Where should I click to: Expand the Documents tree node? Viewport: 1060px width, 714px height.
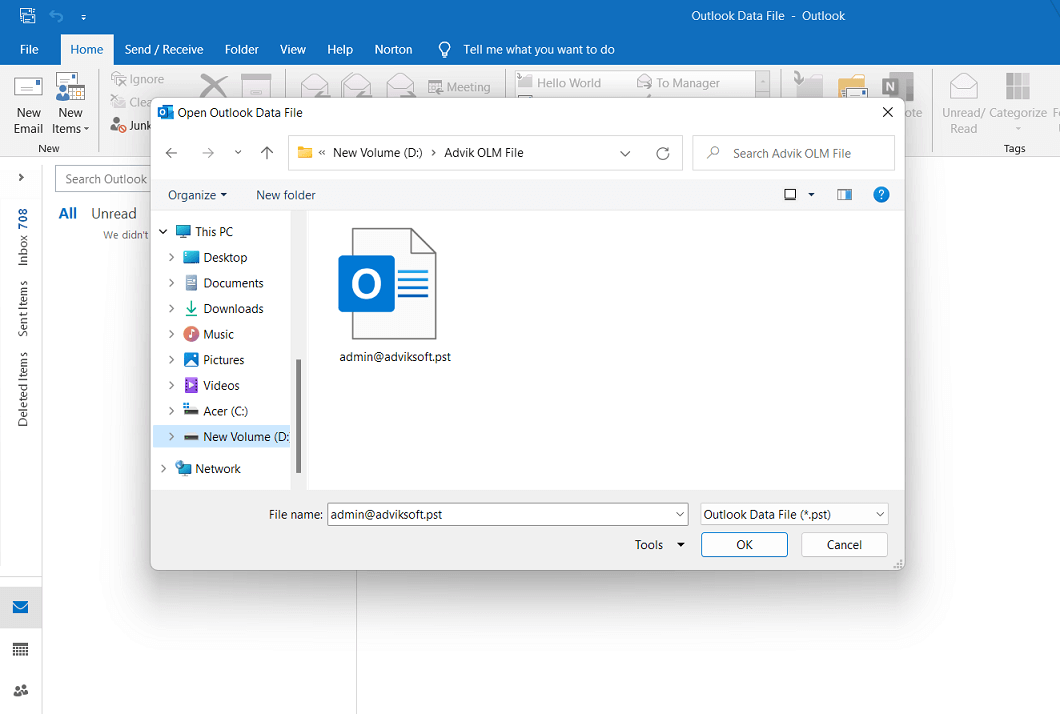pyautogui.click(x=171, y=283)
